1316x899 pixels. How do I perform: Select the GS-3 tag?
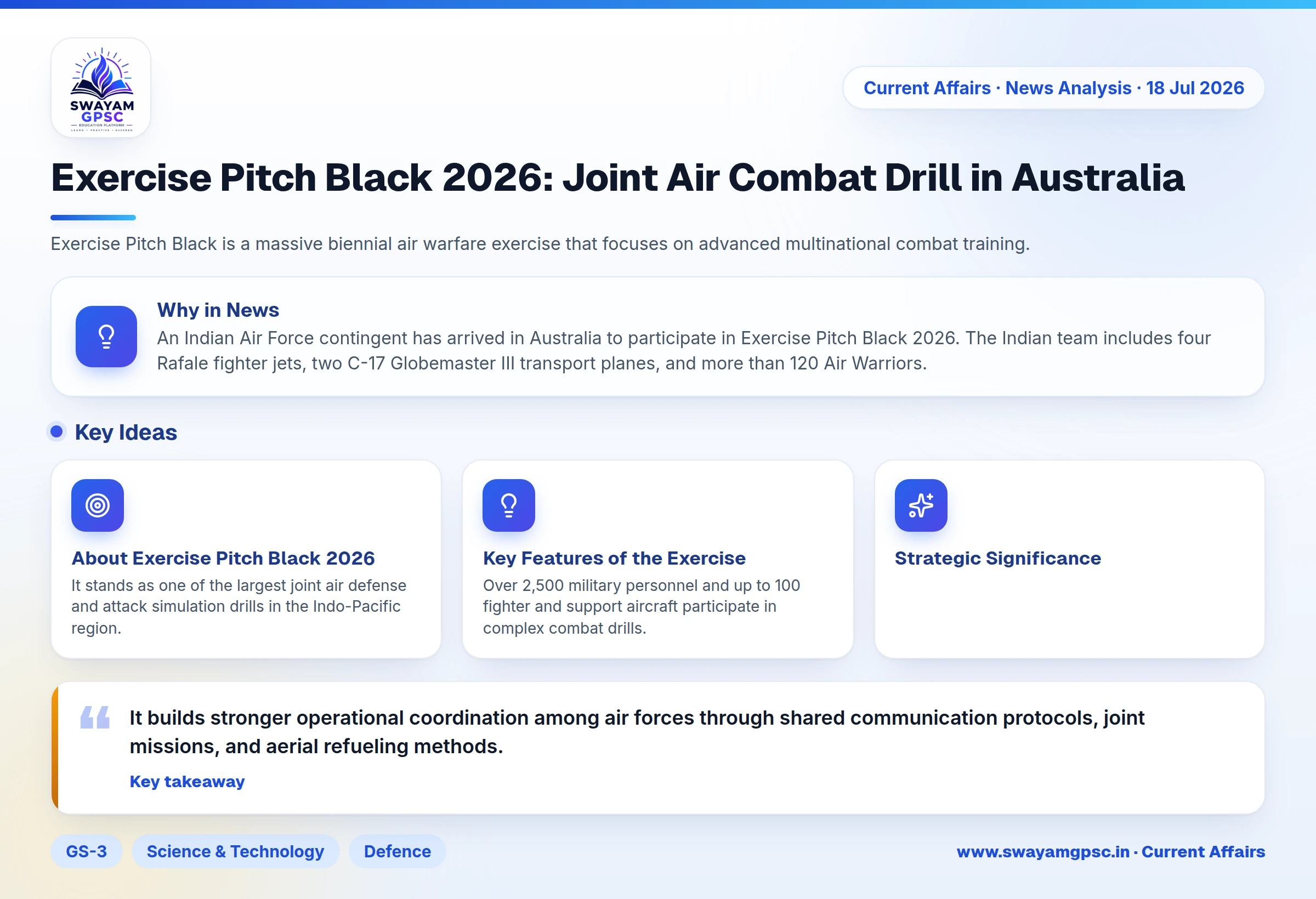coord(86,851)
